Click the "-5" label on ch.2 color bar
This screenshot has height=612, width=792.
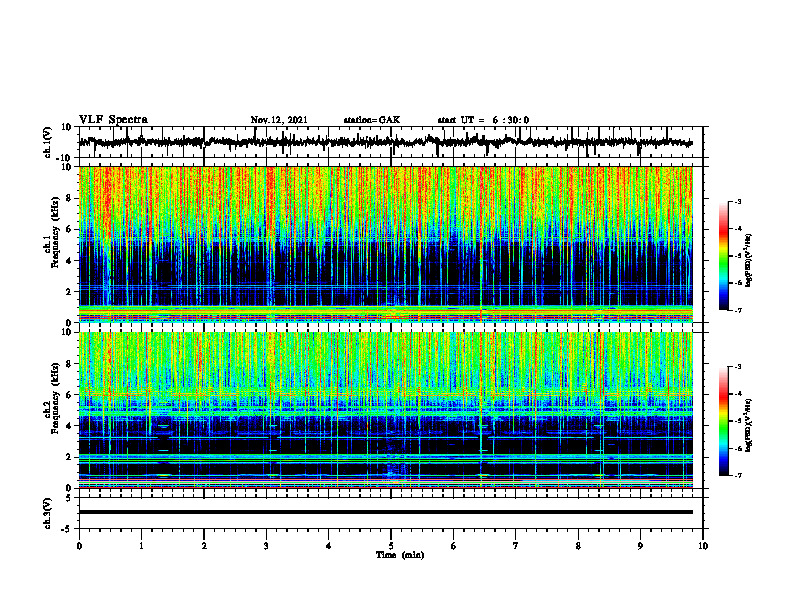coord(738,421)
